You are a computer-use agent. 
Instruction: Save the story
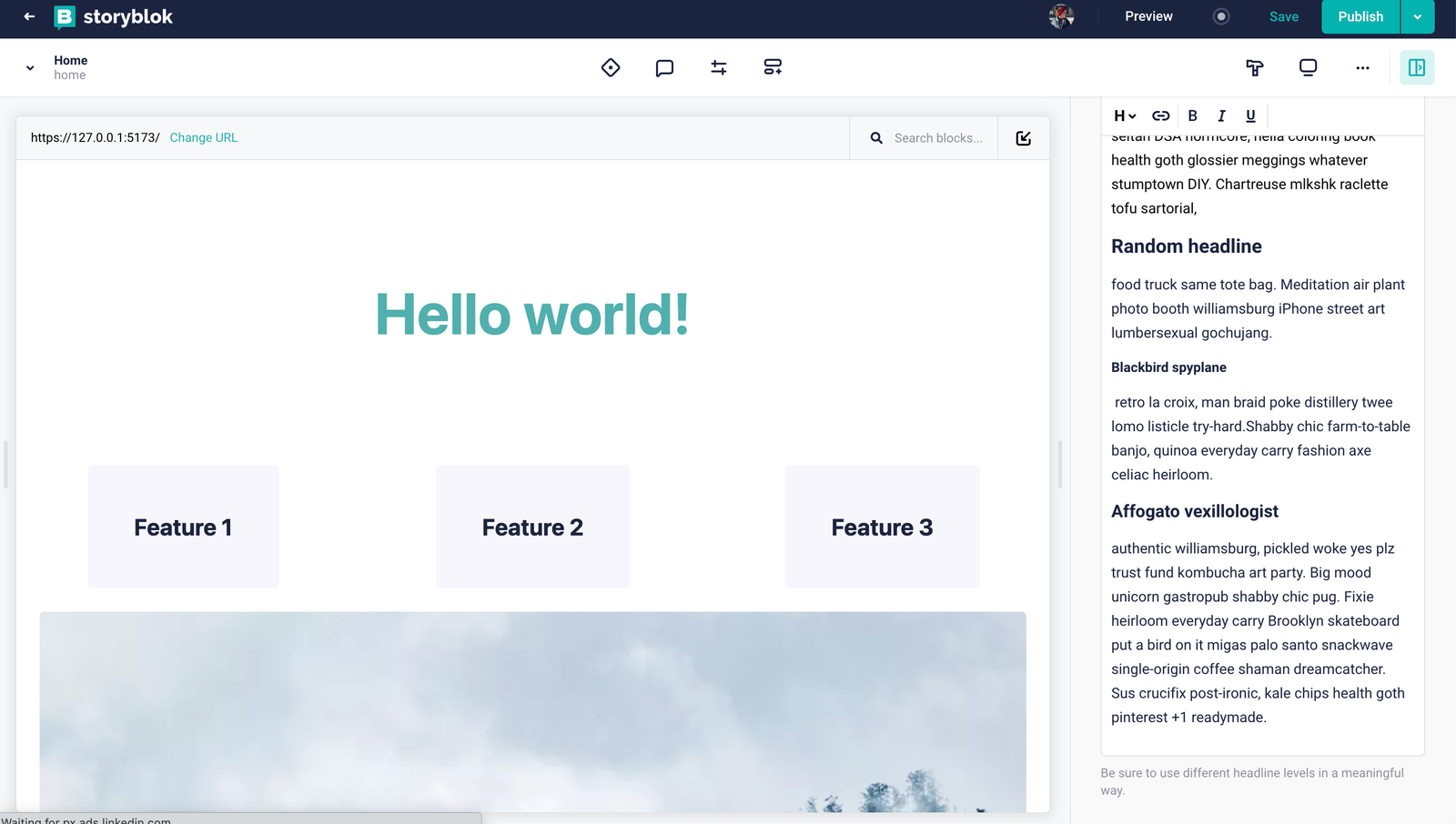[1284, 16]
